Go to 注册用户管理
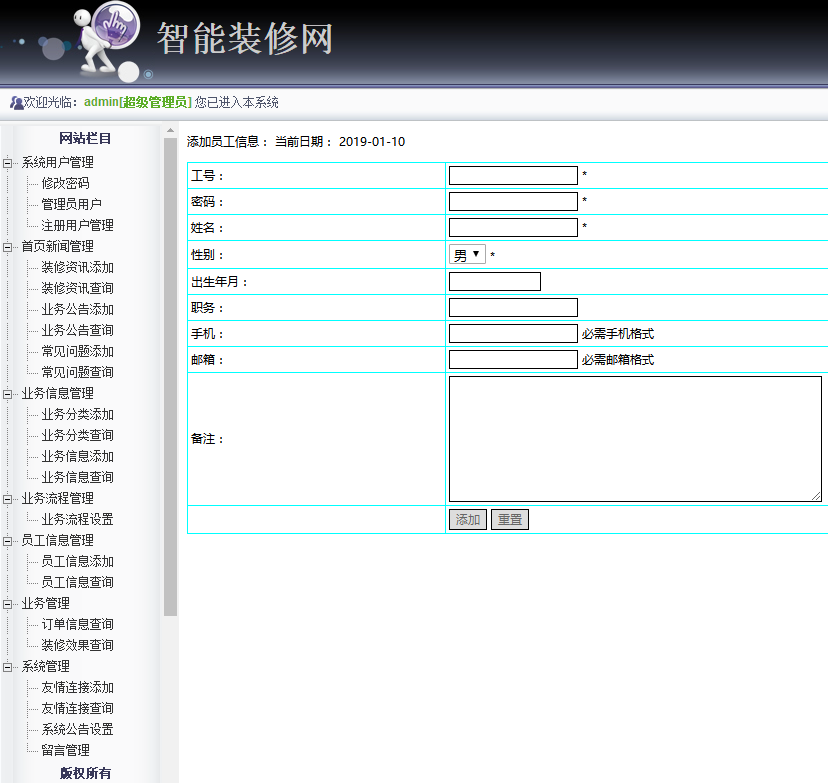The height and width of the screenshot is (783, 828). [x=78, y=225]
